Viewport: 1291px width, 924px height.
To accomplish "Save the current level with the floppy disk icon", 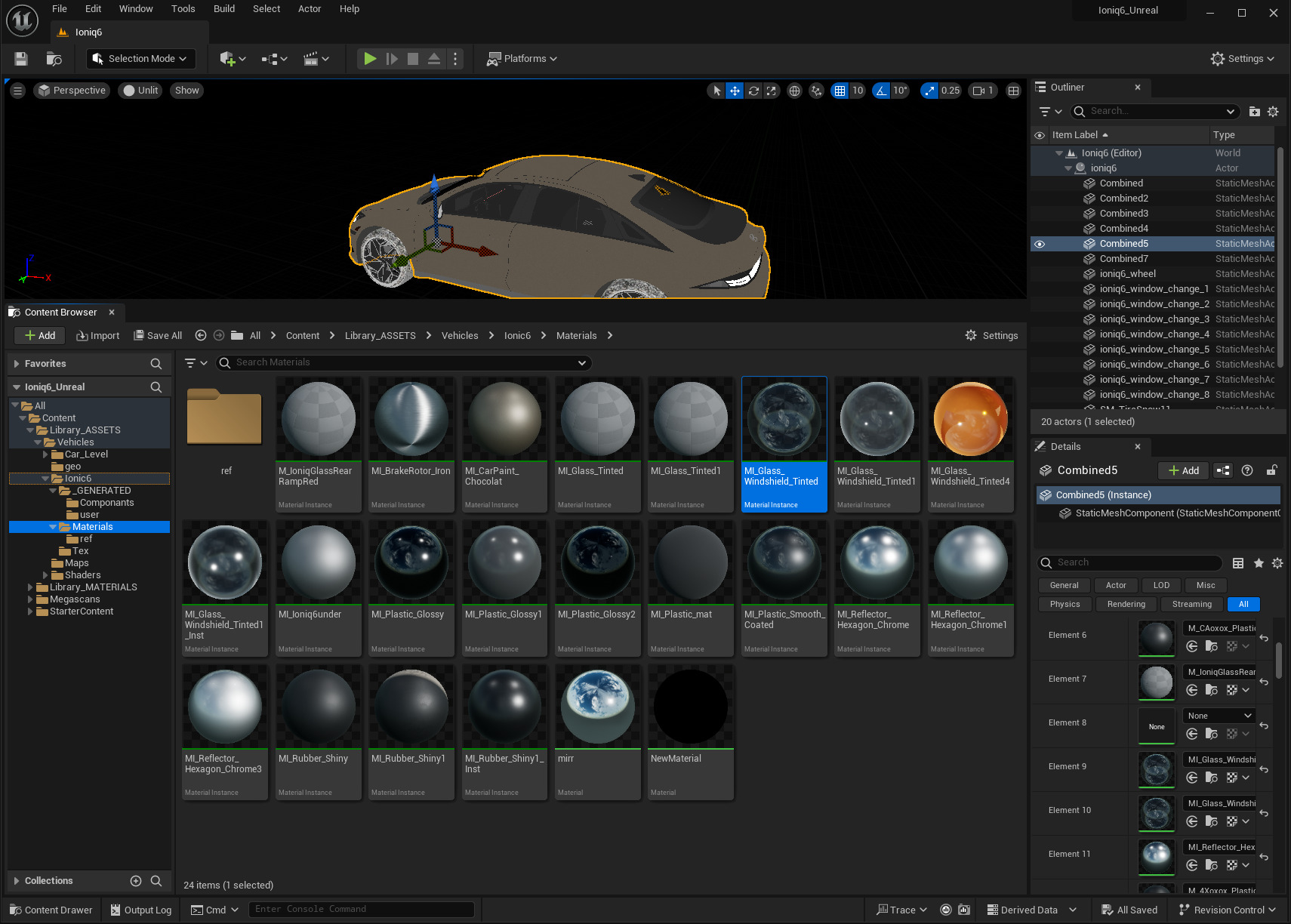I will coord(21,59).
